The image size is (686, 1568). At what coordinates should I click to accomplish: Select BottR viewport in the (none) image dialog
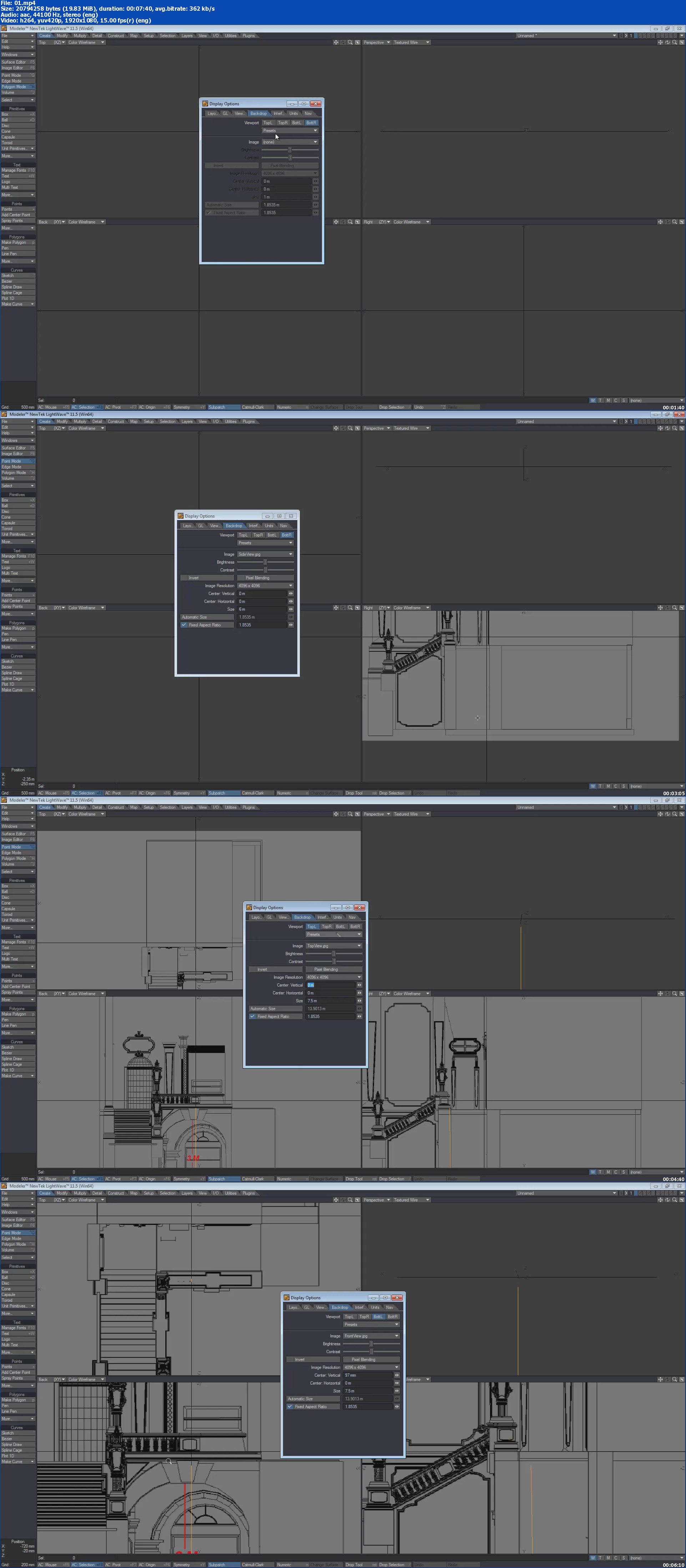(311, 123)
